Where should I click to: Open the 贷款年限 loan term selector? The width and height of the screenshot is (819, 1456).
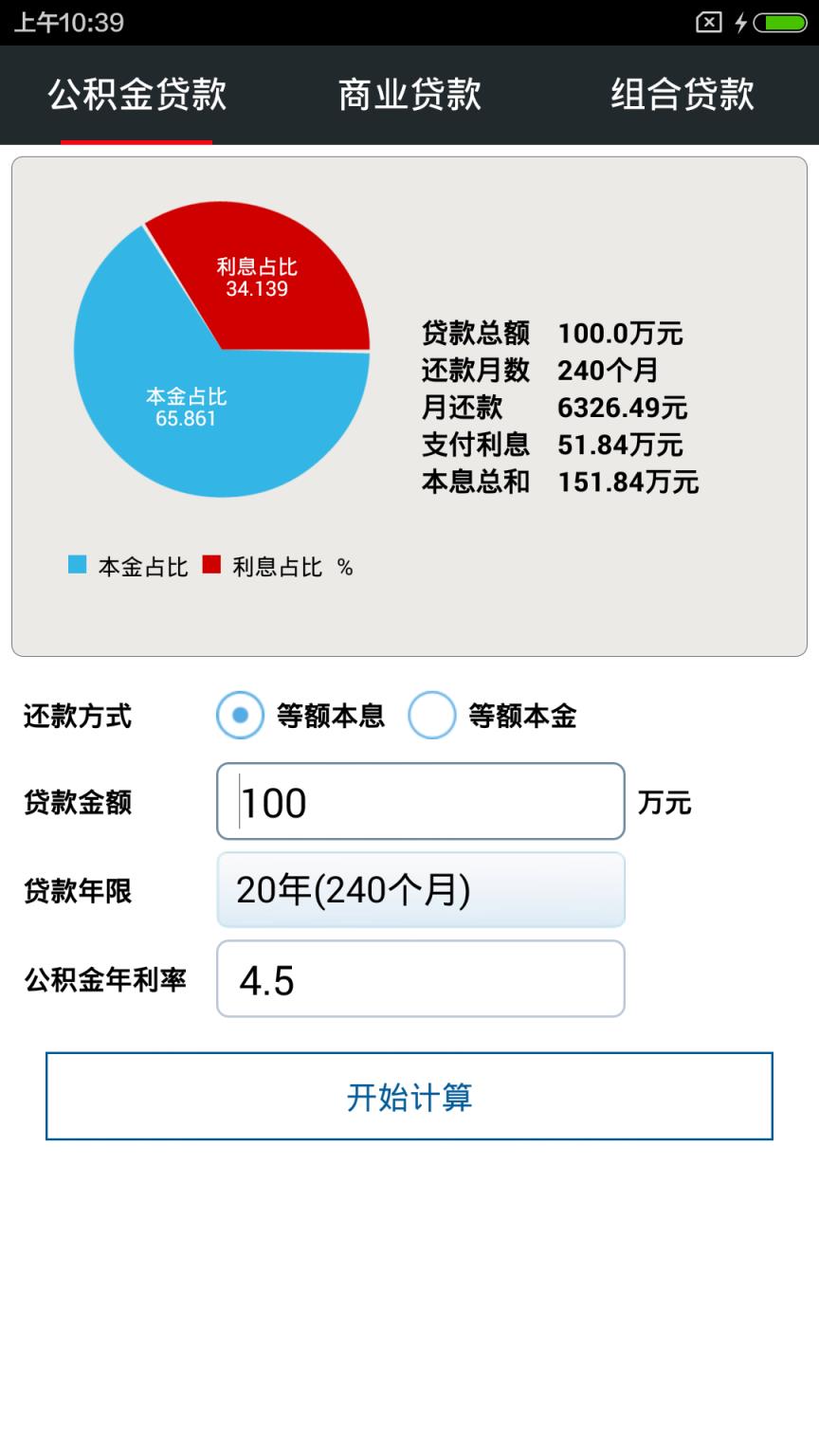[420, 889]
